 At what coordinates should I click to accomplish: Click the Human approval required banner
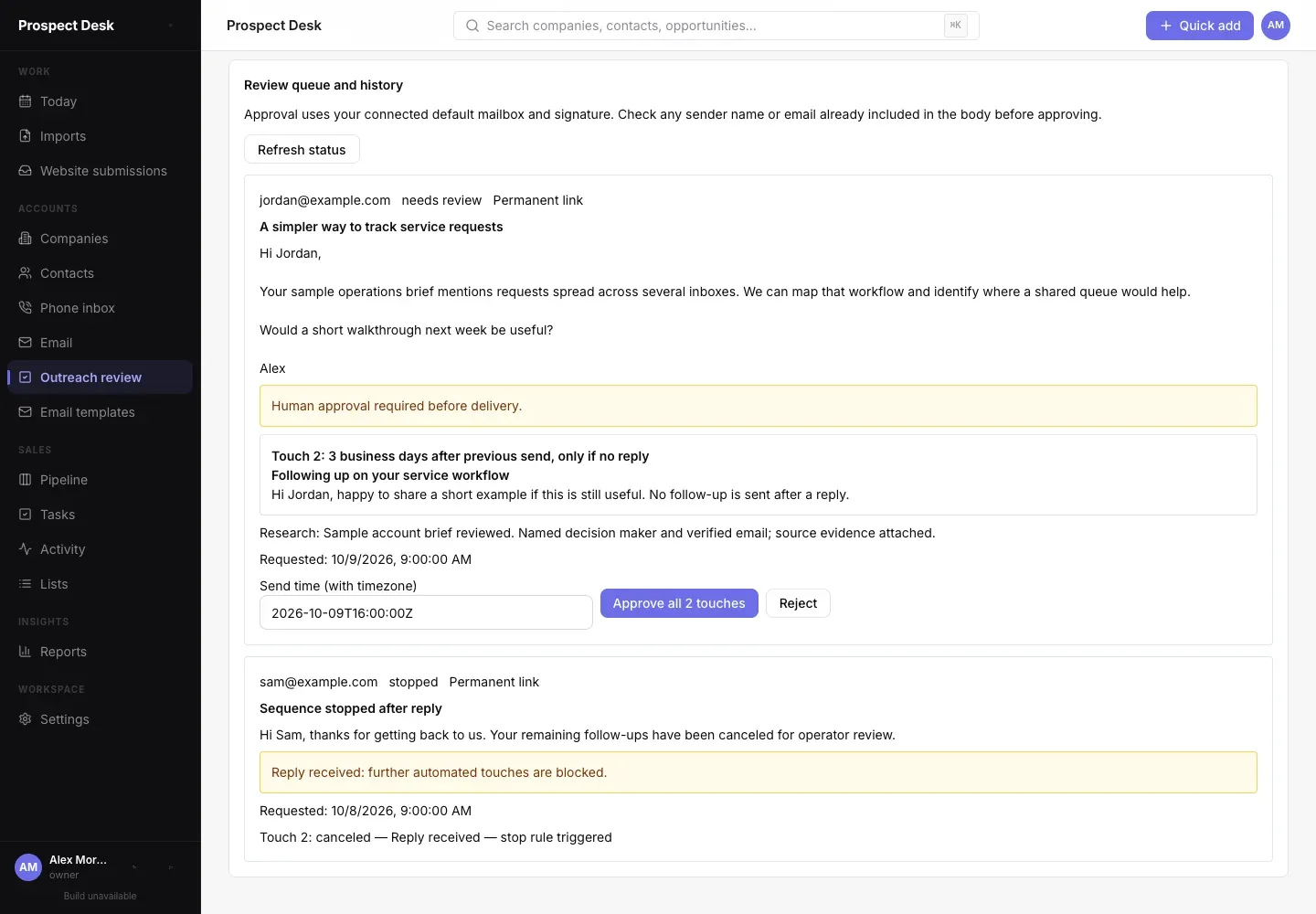(x=759, y=406)
